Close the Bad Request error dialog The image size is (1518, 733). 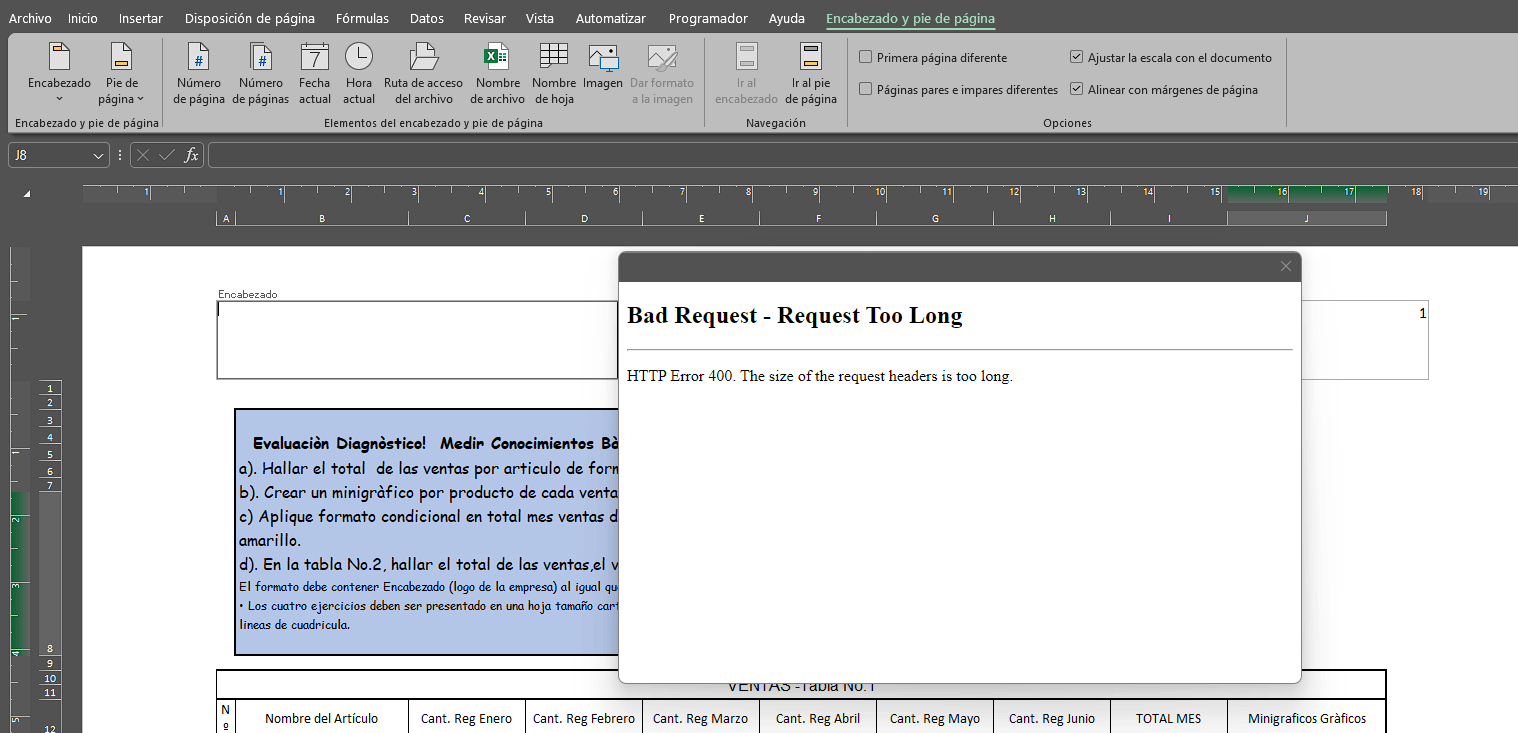point(1286,266)
